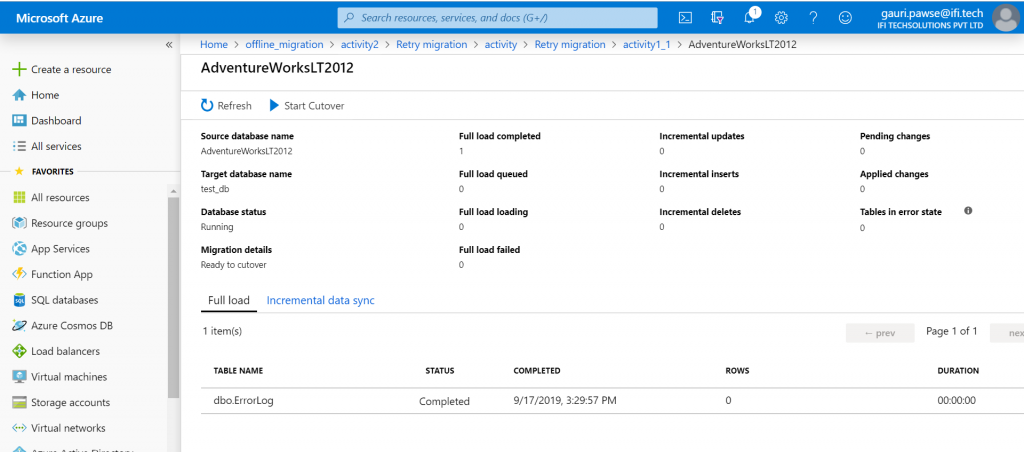Image resolution: width=1024 pixels, height=452 pixels.
Task: Open Virtual machines from the sidebar
Action: (x=69, y=377)
